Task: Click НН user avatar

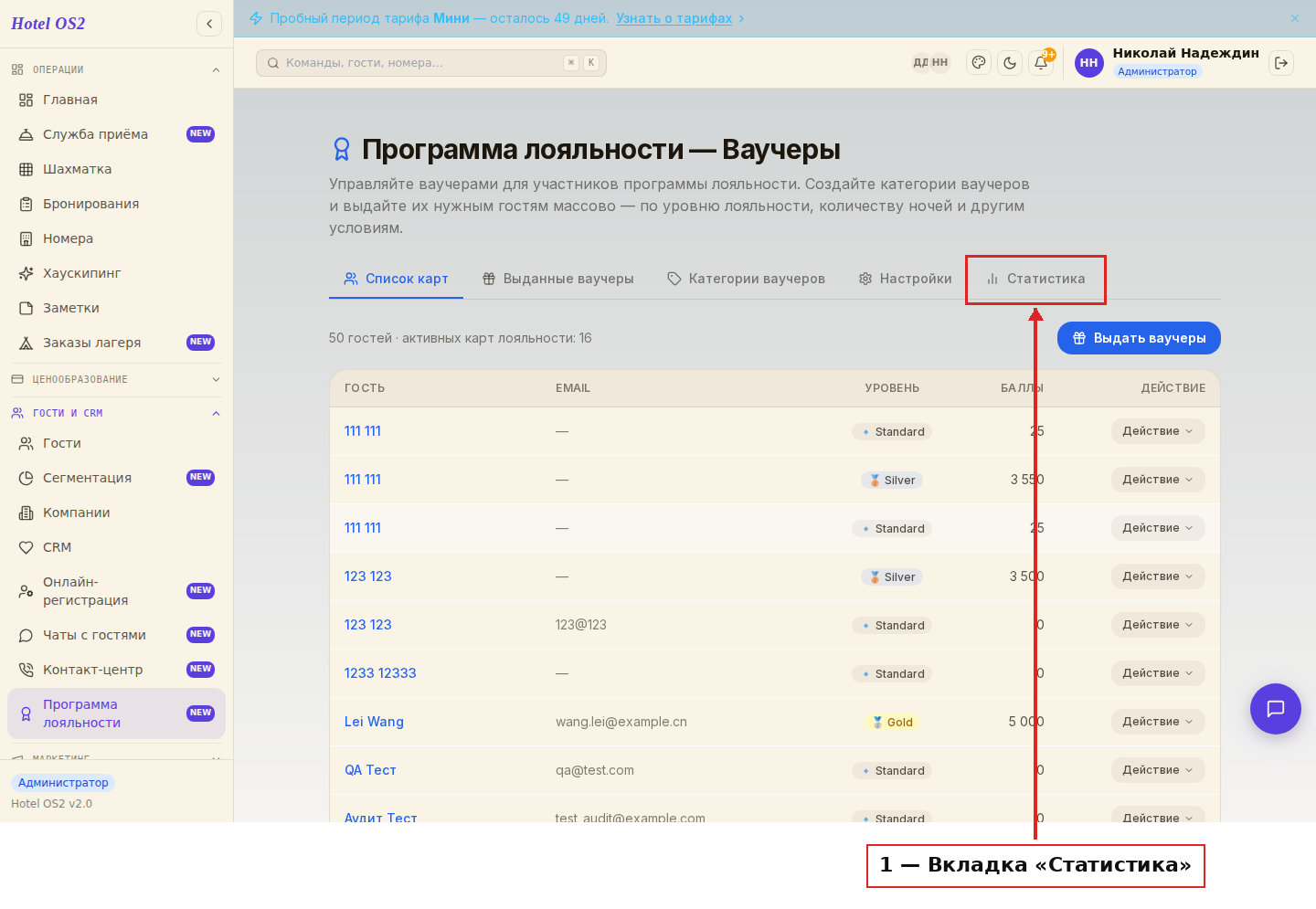Action: [1089, 63]
